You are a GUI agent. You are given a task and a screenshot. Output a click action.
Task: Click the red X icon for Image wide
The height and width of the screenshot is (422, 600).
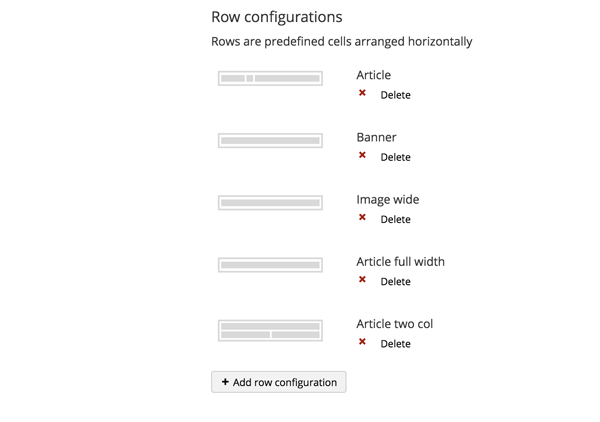point(362,217)
